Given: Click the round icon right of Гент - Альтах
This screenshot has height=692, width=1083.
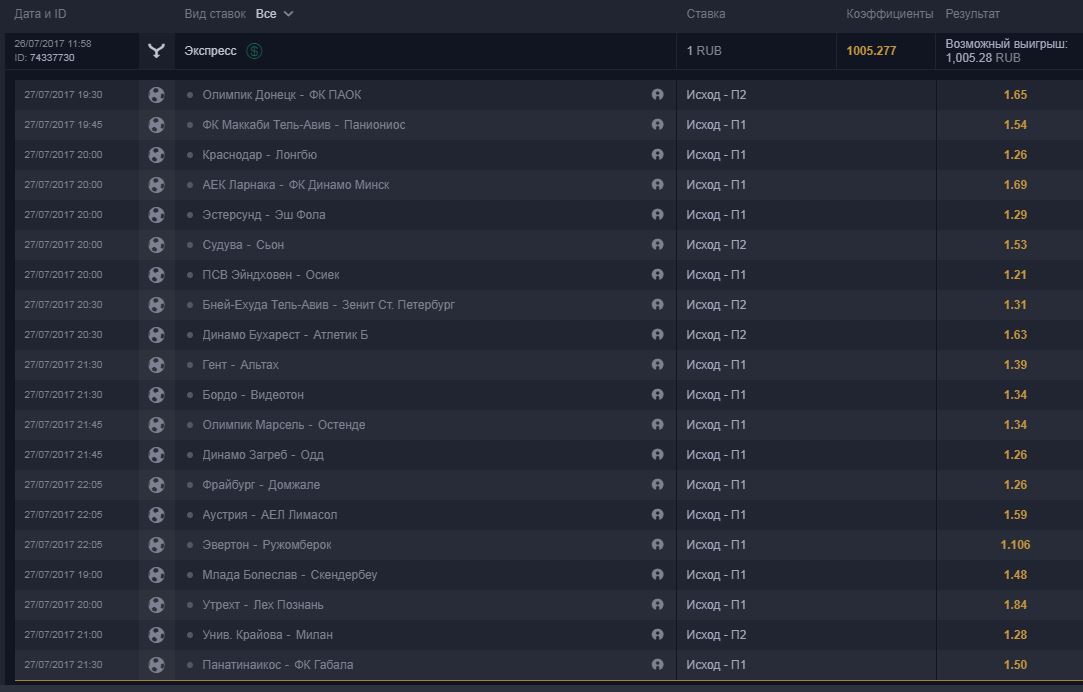Looking at the screenshot, I should 657,365.
